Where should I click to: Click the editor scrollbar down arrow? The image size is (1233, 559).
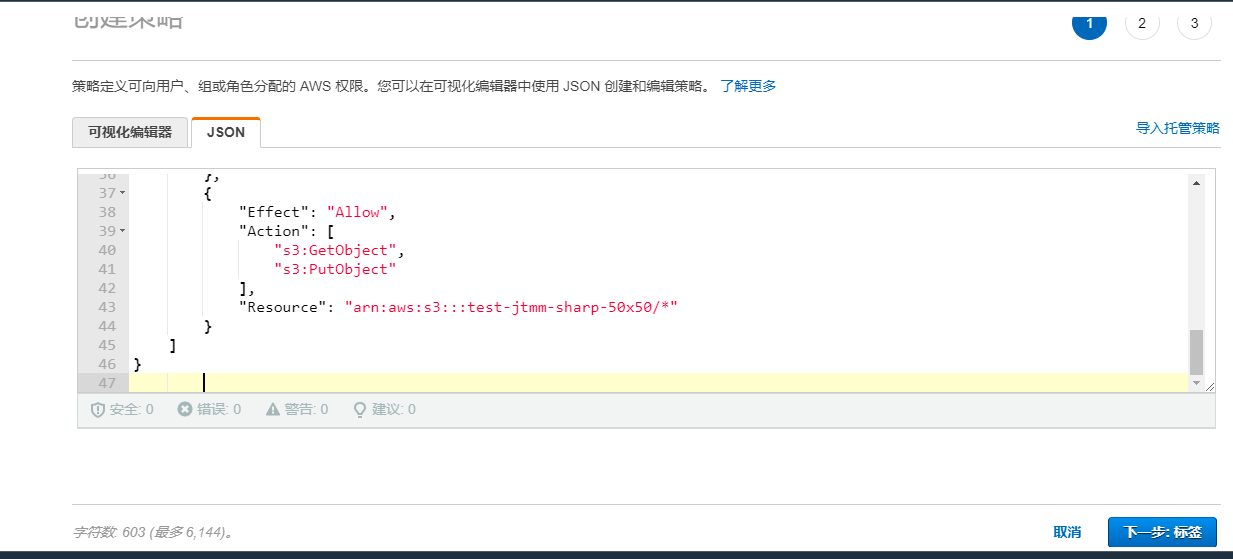coord(1196,383)
